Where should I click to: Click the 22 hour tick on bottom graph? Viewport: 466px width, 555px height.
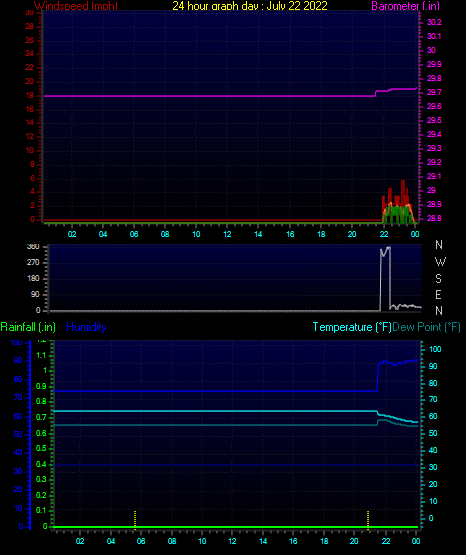(x=386, y=541)
